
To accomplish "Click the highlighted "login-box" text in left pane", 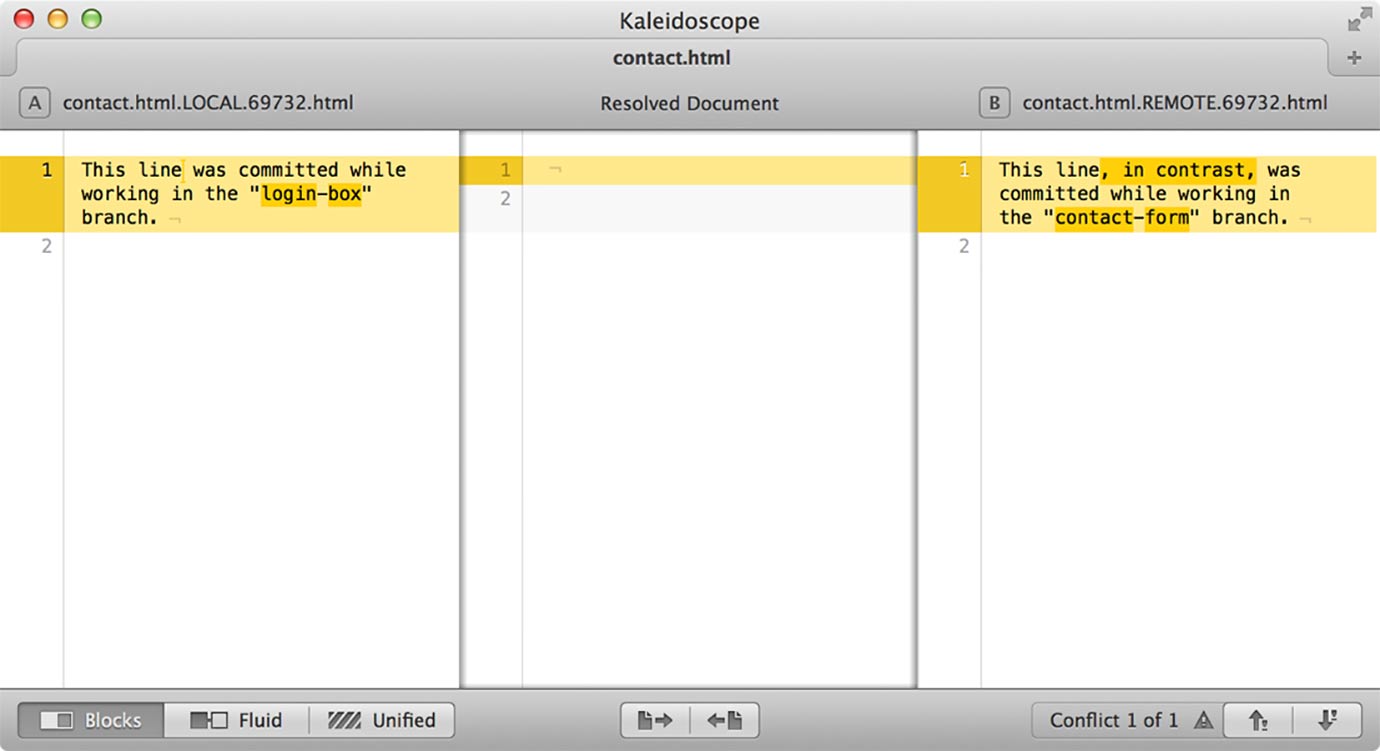I will (x=311, y=194).
